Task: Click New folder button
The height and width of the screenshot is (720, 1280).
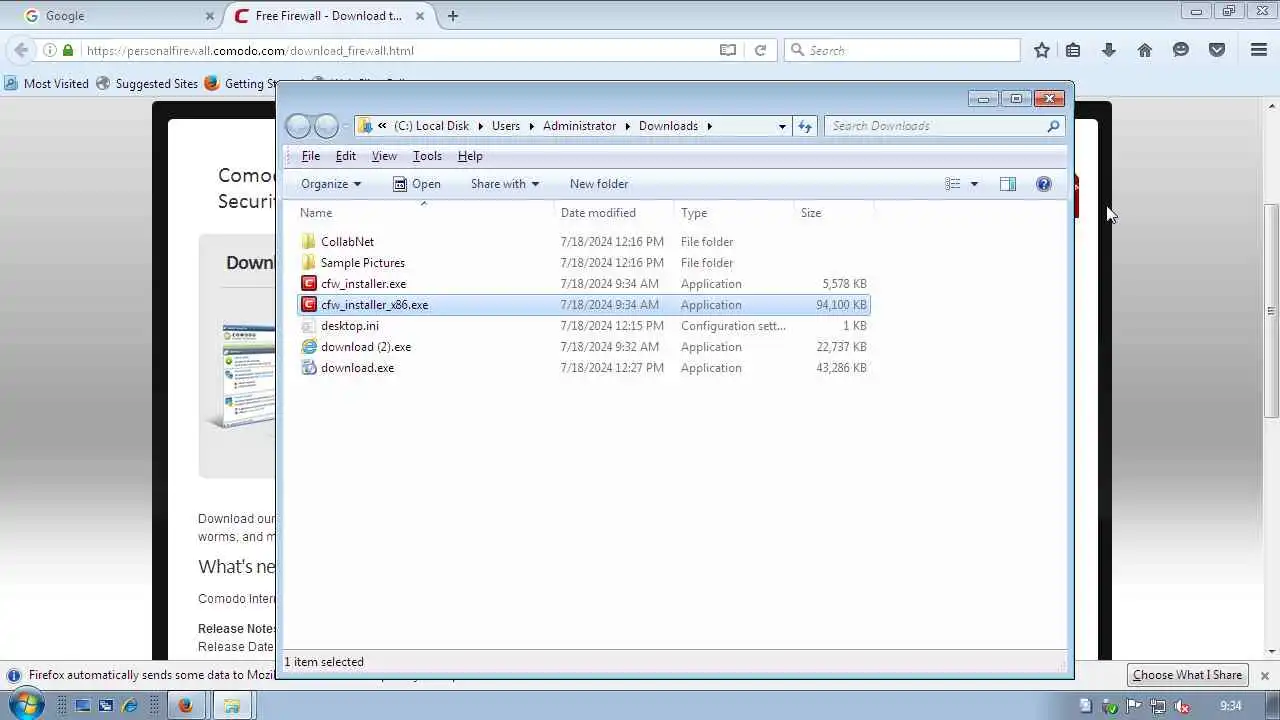Action: point(599,184)
